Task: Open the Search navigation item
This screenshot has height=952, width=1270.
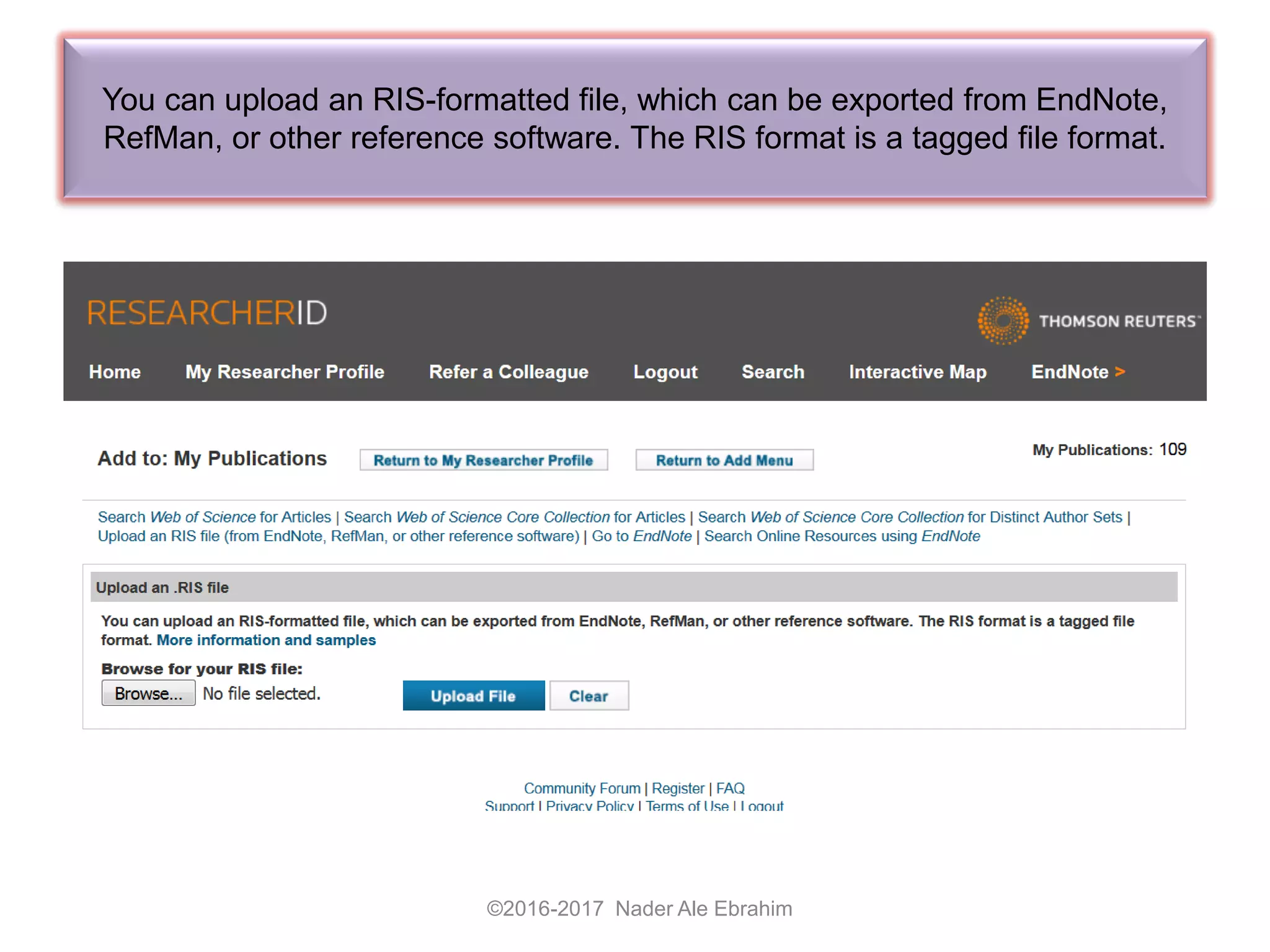Action: pos(773,372)
